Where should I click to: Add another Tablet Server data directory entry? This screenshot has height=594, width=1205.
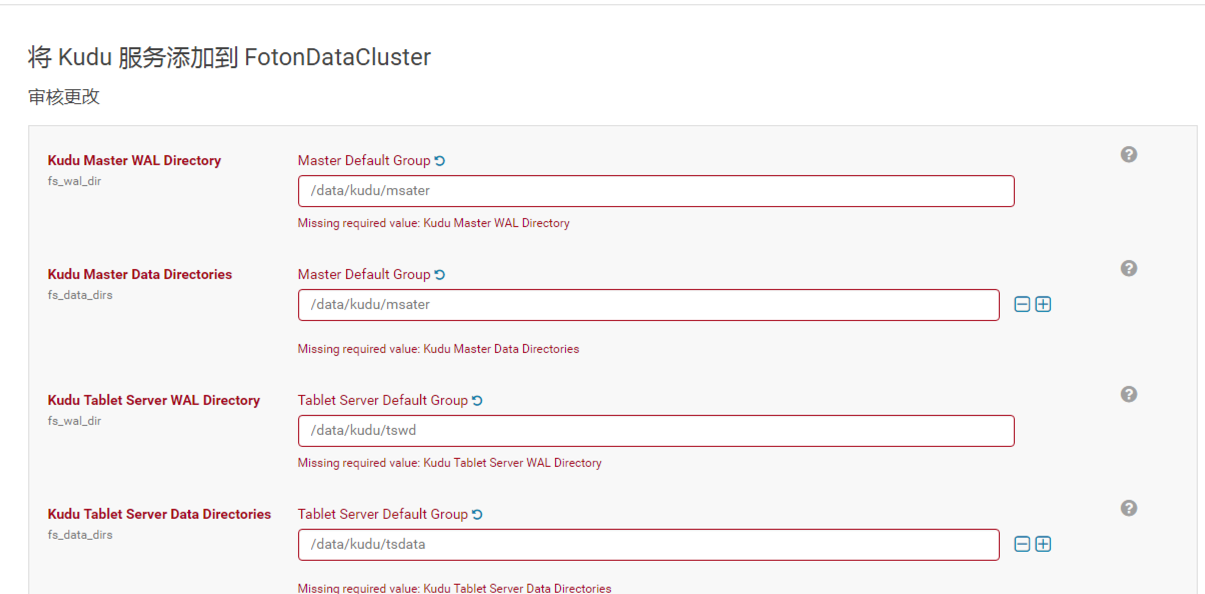(1043, 545)
